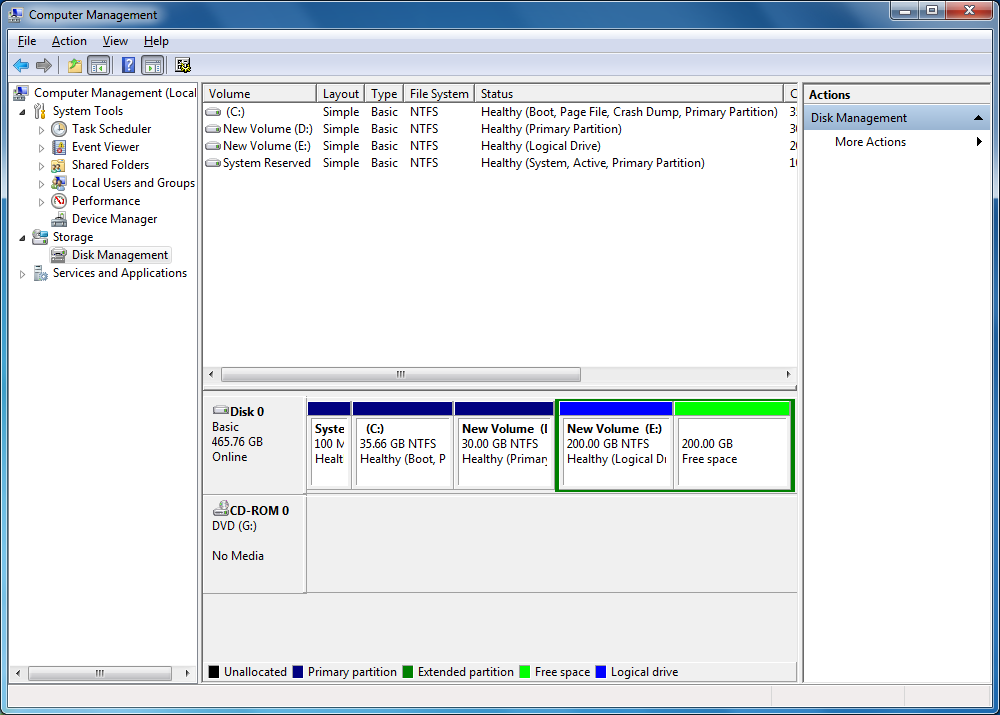The image size is (1000, 715).
Task: Click status text Healthy (Logical Drive)
Action: click(x=541, y=146)
